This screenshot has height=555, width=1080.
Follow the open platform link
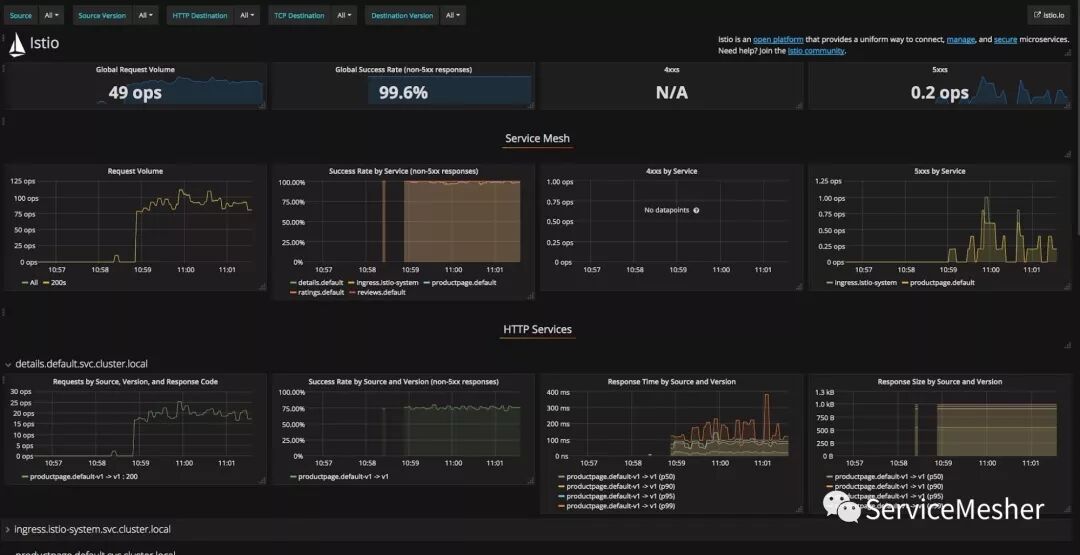(778, 40)
